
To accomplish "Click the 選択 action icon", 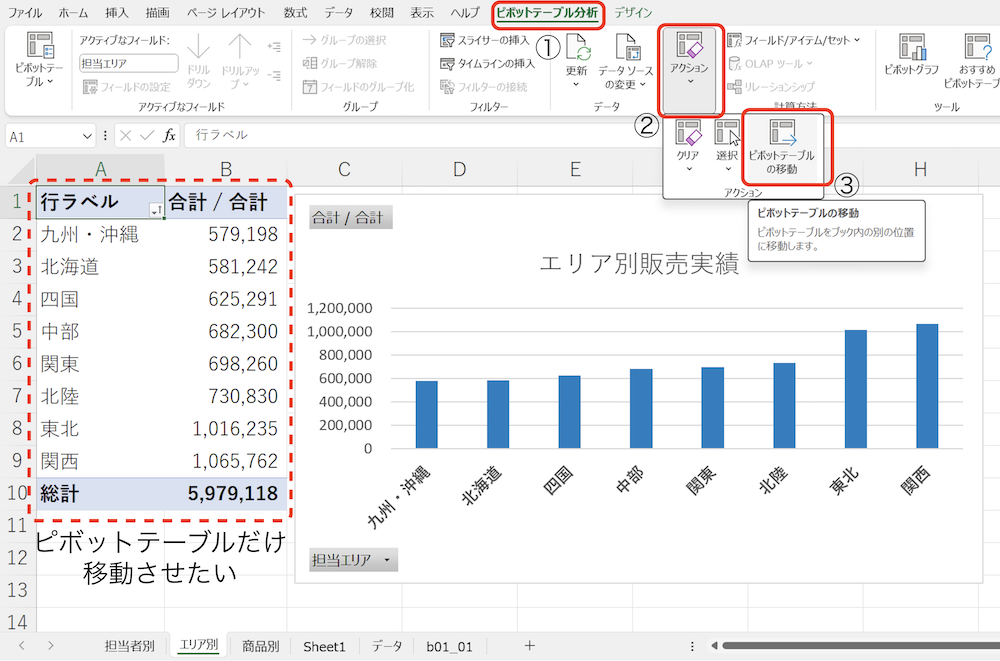I will [726, 133].
